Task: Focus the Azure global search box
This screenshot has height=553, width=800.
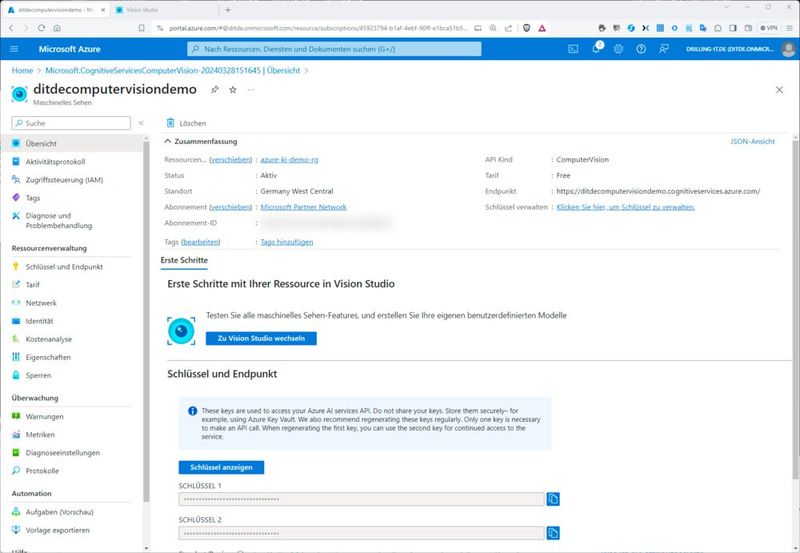Action: pyautogui.click(x=334, y=49)
